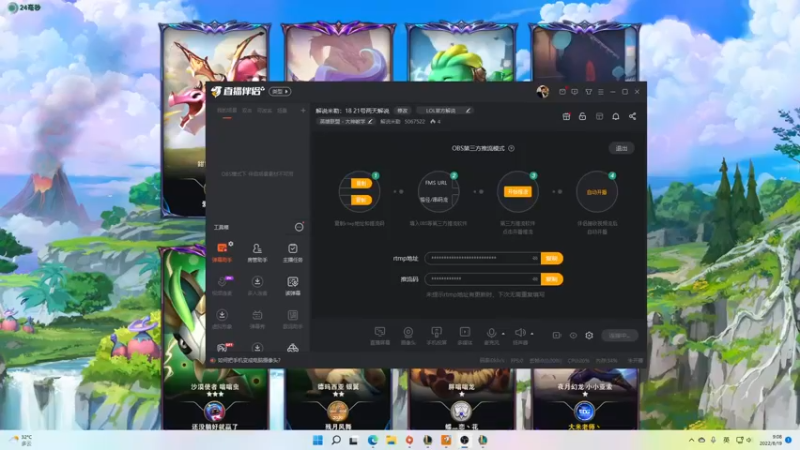Click the upper copy button in step one
Screen dimensions: 800x450
coord(361,183)
